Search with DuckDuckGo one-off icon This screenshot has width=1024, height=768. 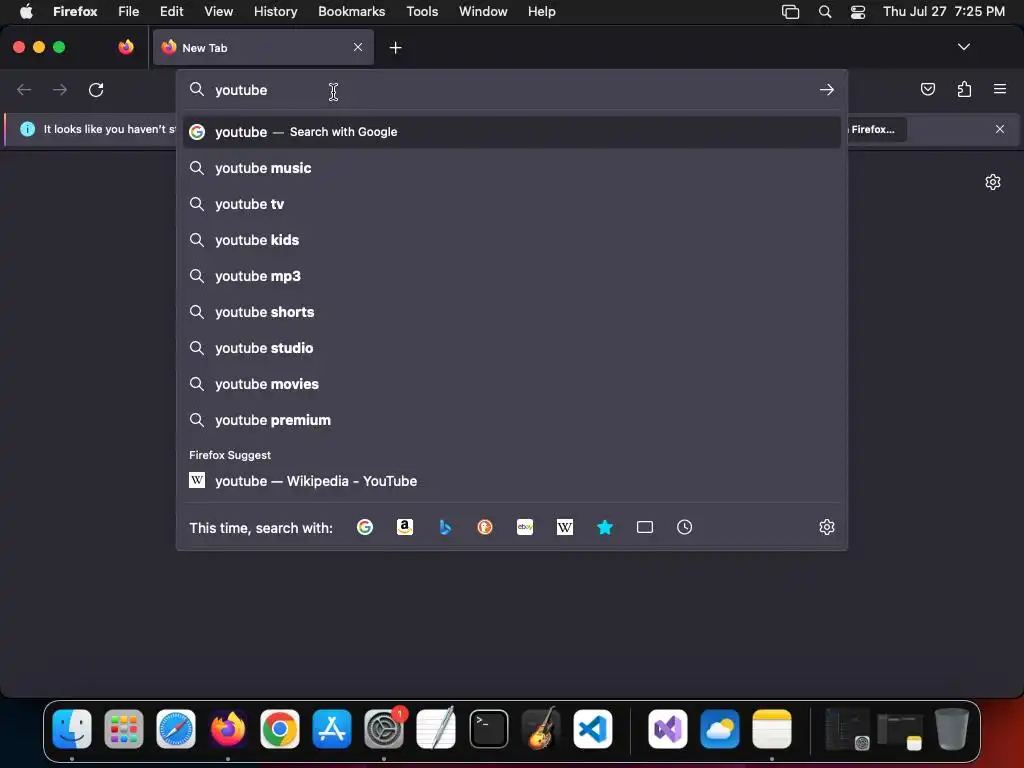click(x=485, y=527)
